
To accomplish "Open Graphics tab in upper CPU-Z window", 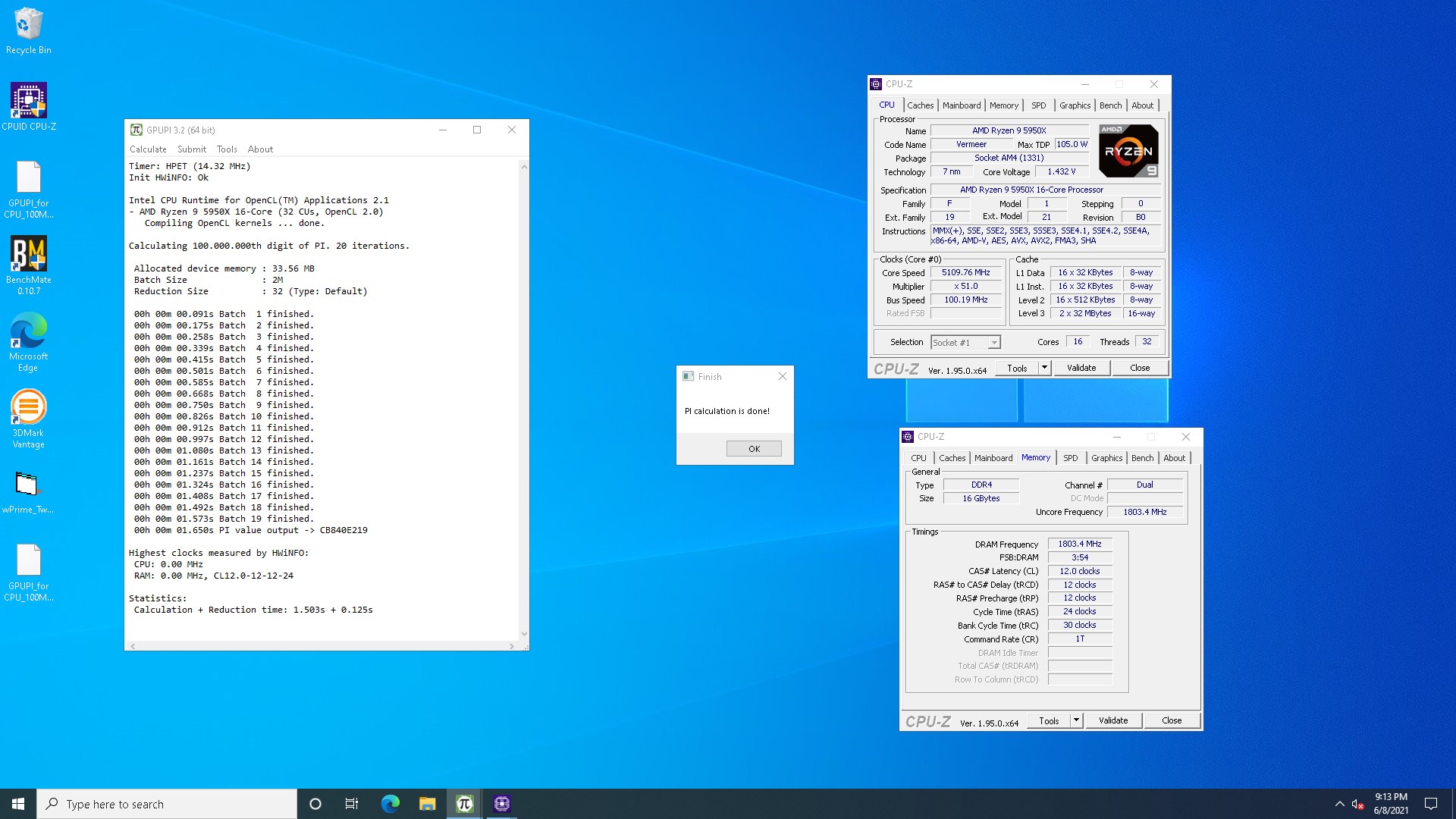I will pos(1075,105).
